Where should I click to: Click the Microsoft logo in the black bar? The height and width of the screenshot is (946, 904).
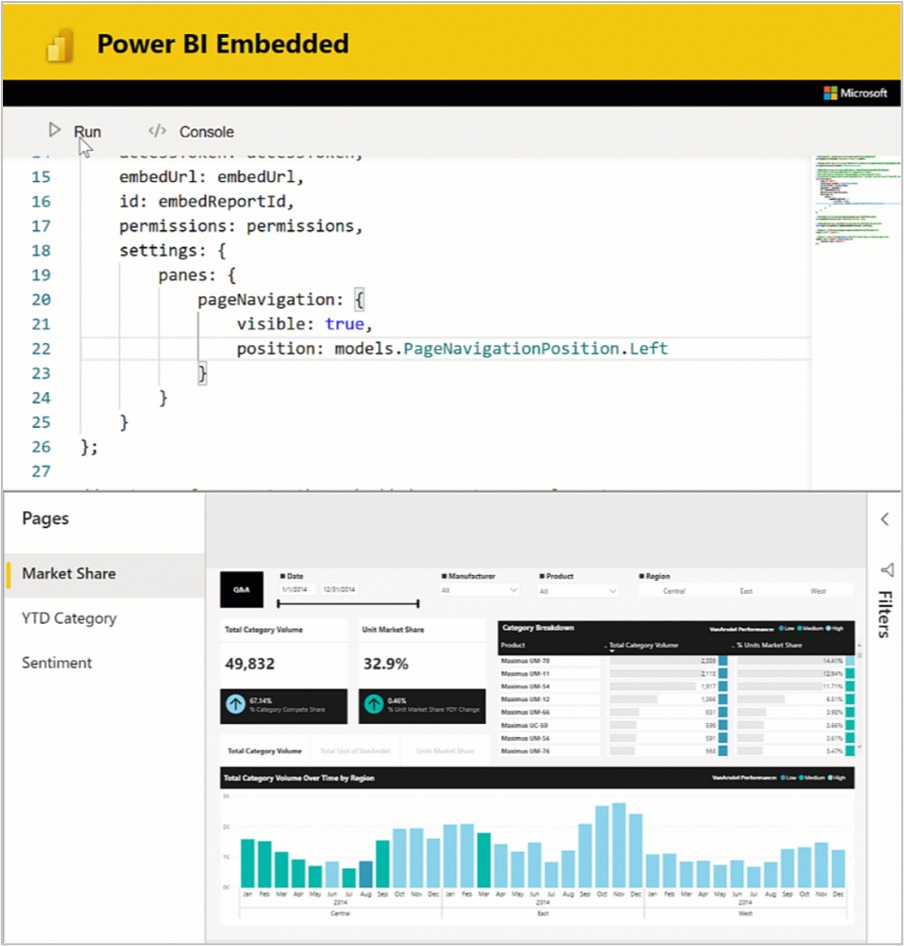855,93
